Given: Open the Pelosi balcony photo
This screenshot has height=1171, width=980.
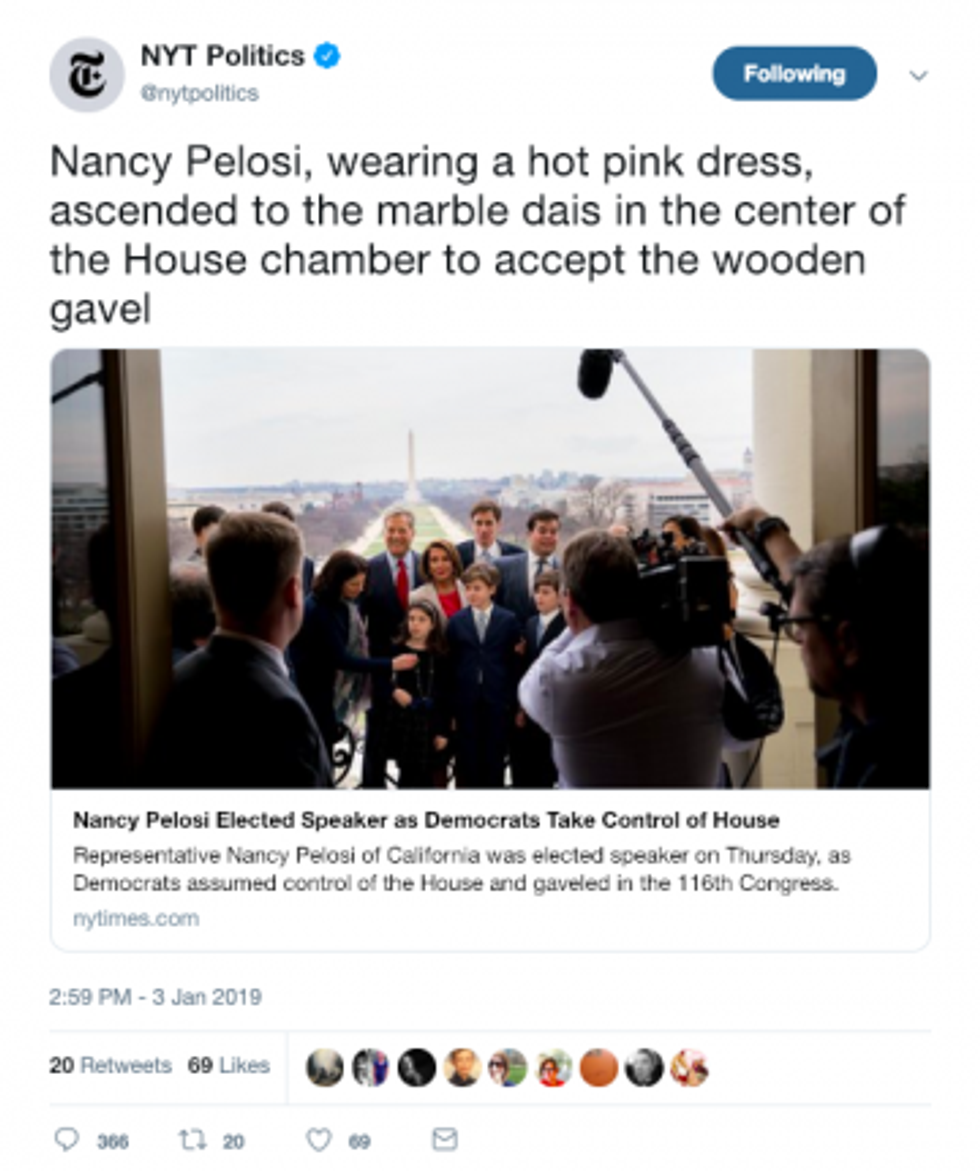Looking at the screenshot, I should pyautogui.click(x=490, y=568).
